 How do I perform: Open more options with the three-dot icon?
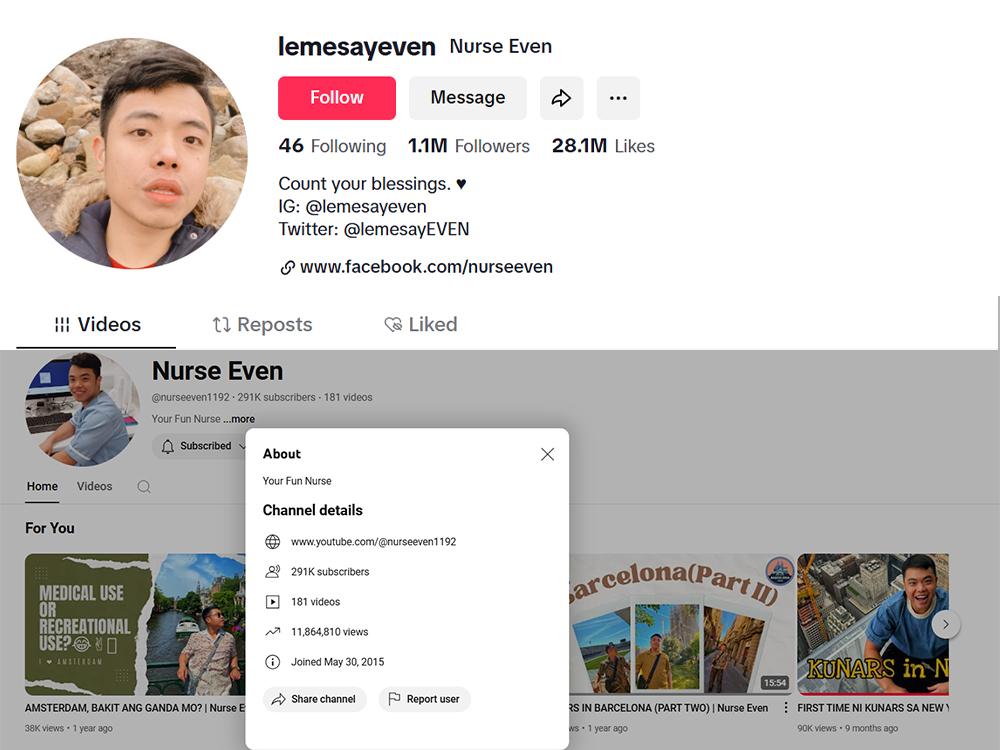point(618,97)
